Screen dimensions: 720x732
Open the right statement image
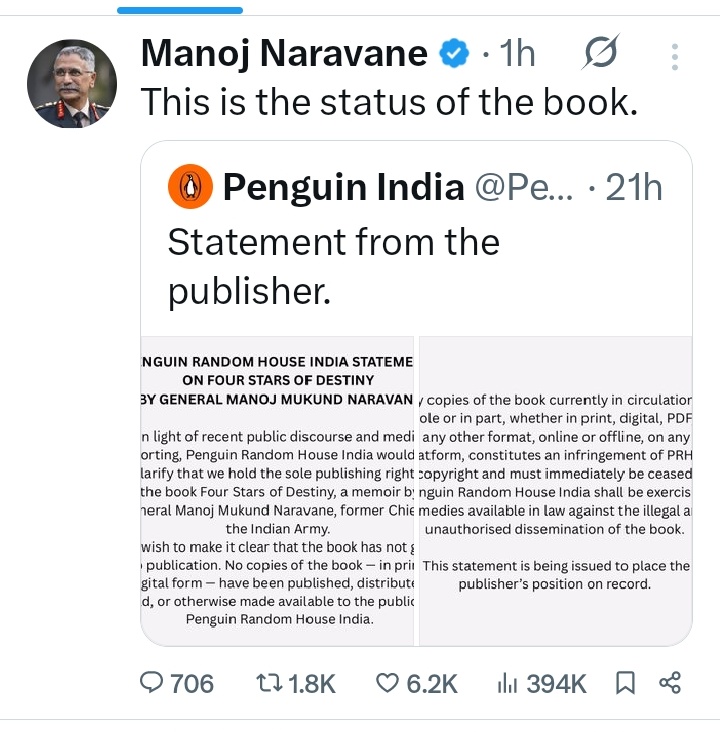555,490
